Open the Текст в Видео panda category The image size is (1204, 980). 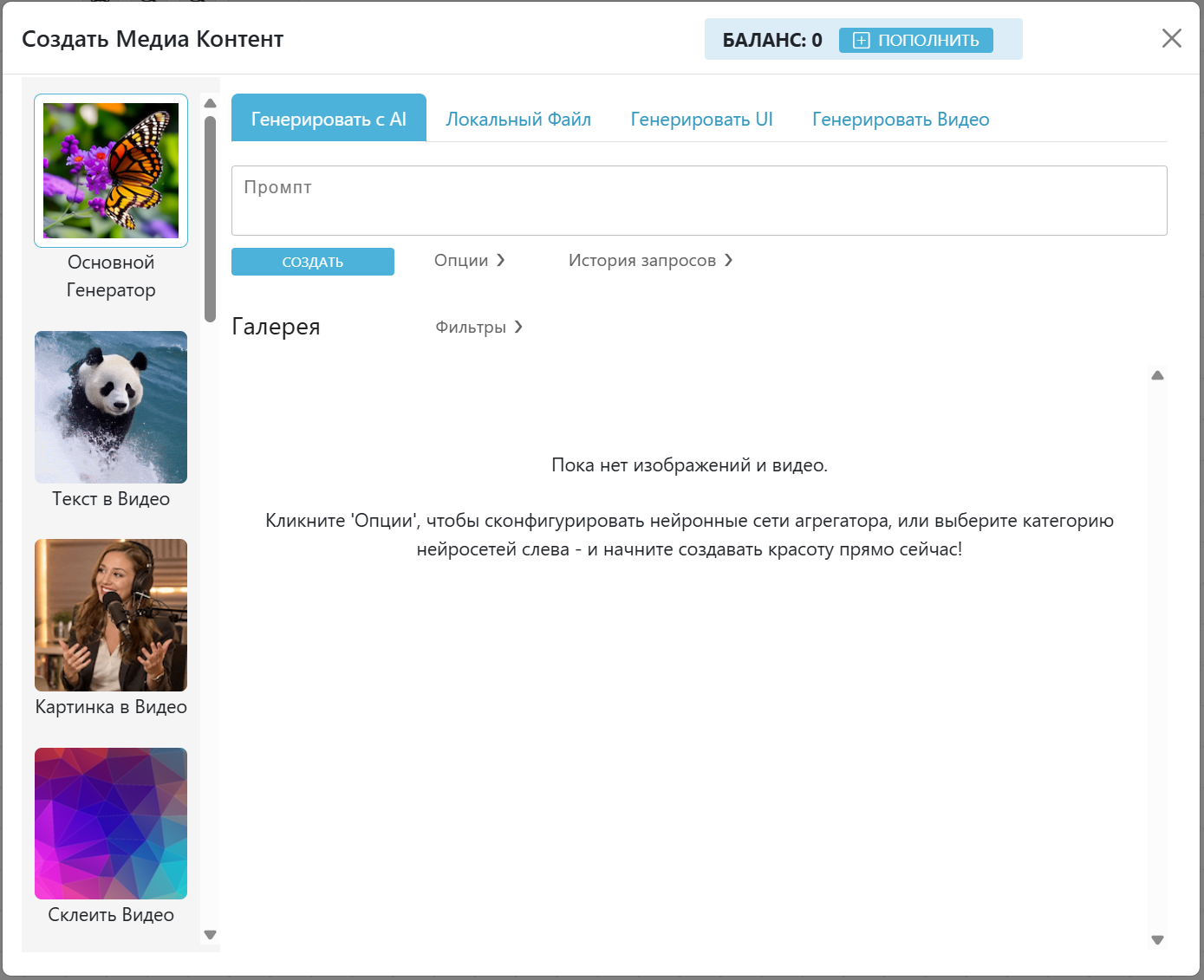point(111,406)
